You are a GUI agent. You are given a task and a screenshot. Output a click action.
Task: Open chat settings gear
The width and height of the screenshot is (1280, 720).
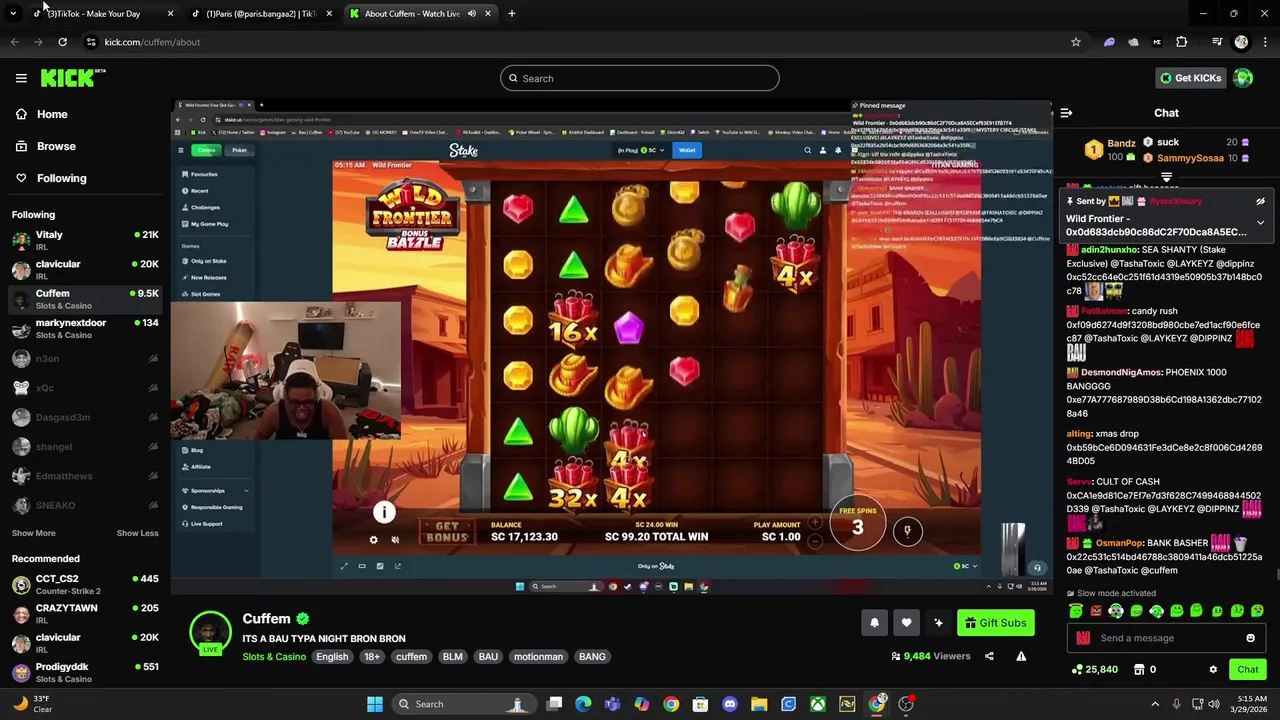(x=1213, y=670)
